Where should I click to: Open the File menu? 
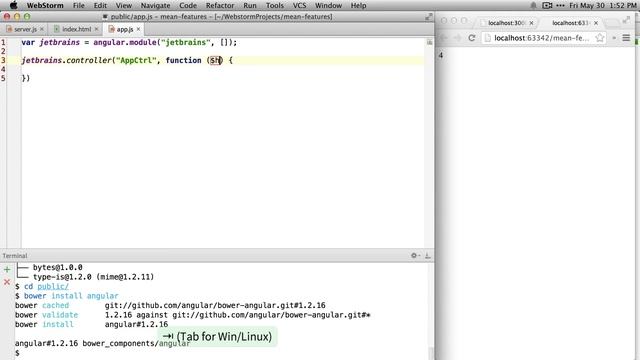pyautogui.click(x=78, y=6)
